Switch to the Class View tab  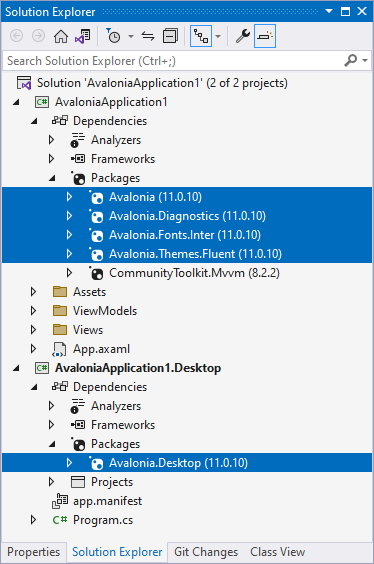278,552
